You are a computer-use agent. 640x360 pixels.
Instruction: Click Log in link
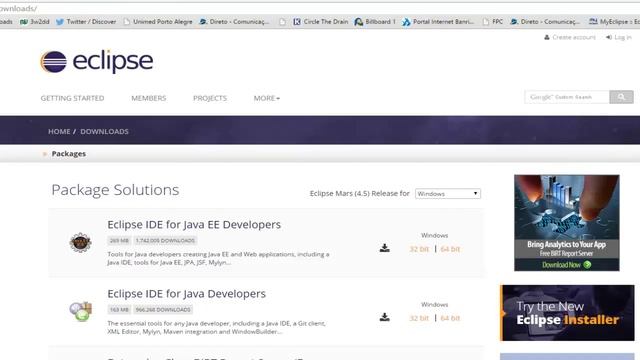coord(619,38)
